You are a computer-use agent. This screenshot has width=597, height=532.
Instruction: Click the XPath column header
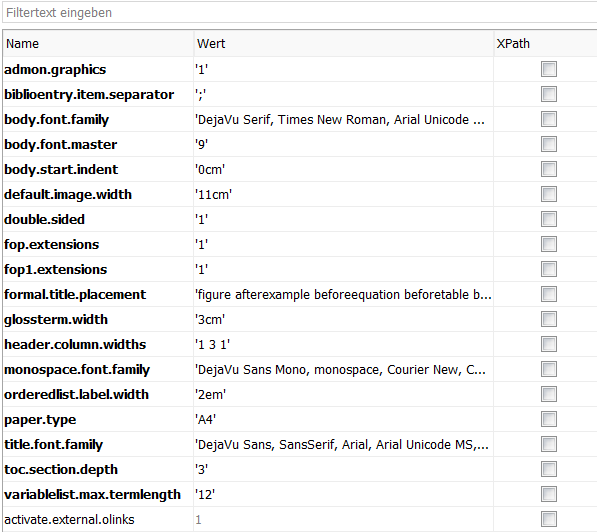point(545,43)
